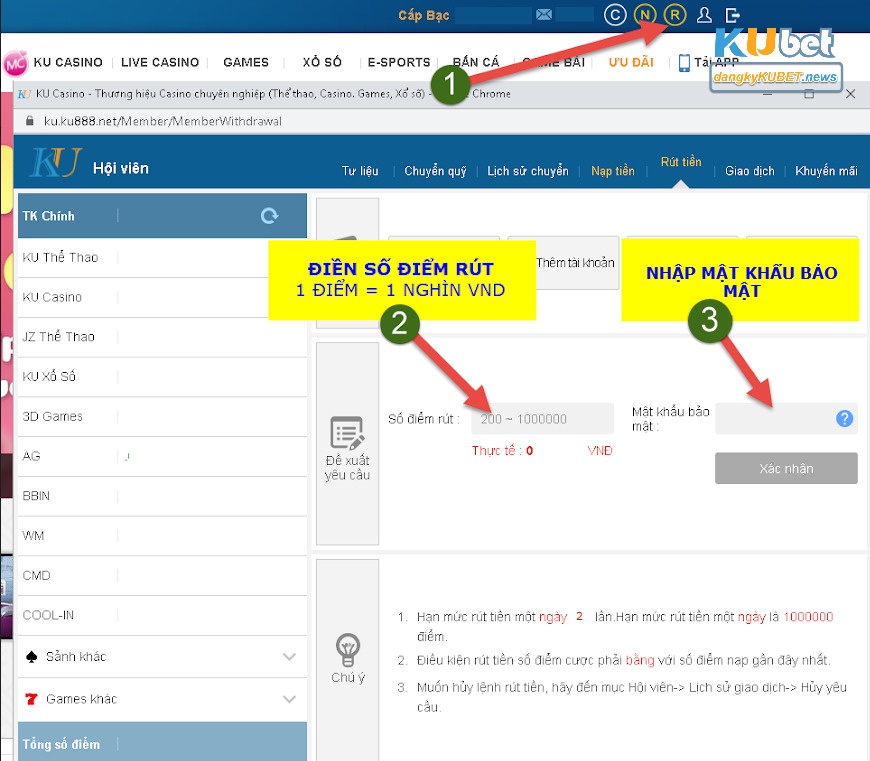870x761 pixels.
Task: Select the COOL-IN account row
Action: pos(162,615)
